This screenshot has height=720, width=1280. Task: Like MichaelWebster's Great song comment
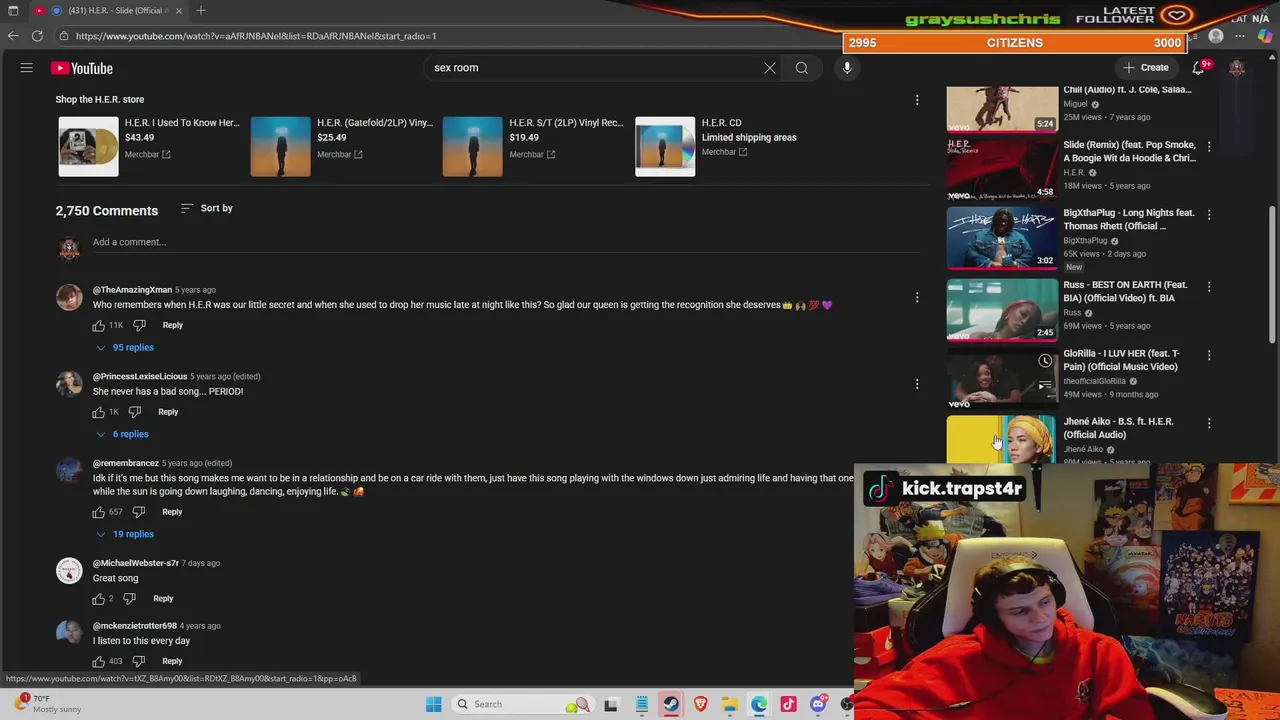coord(99,599)
